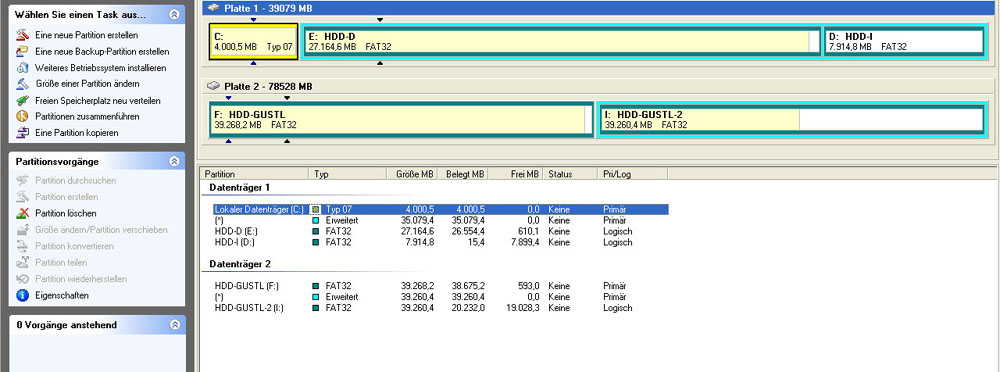Select the 'HDD-I (D:)' list row
Viewport: 1000px width, 372px height.
pos(440,242)
